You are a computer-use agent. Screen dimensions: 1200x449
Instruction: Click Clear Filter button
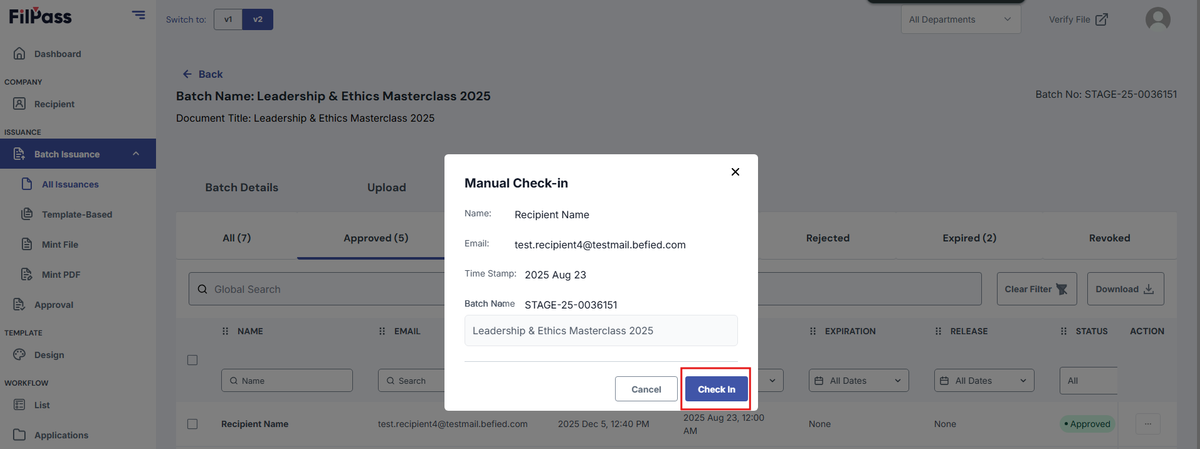tap(1037, 289)
